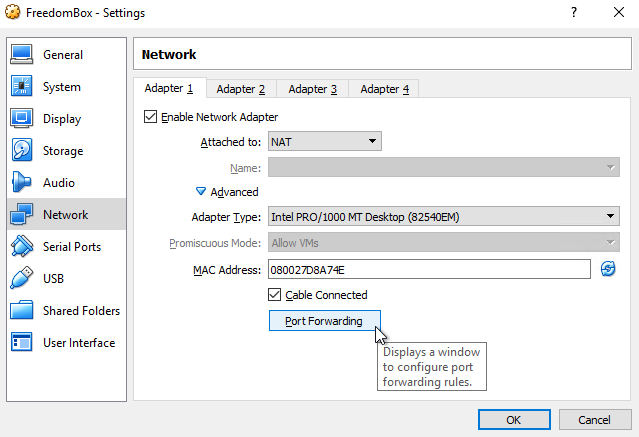Click the Network page heading
639x437 pixels.
[x=169, y=54]
